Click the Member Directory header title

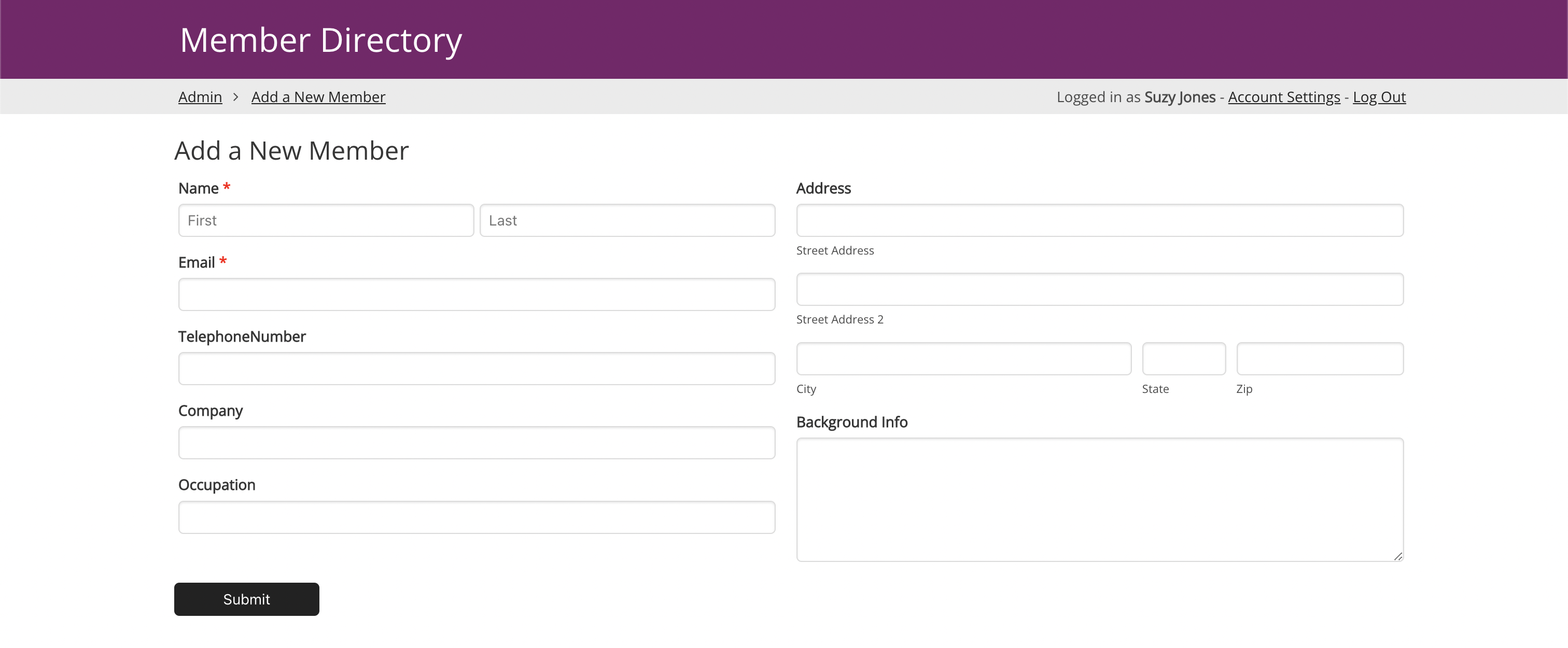321,40
